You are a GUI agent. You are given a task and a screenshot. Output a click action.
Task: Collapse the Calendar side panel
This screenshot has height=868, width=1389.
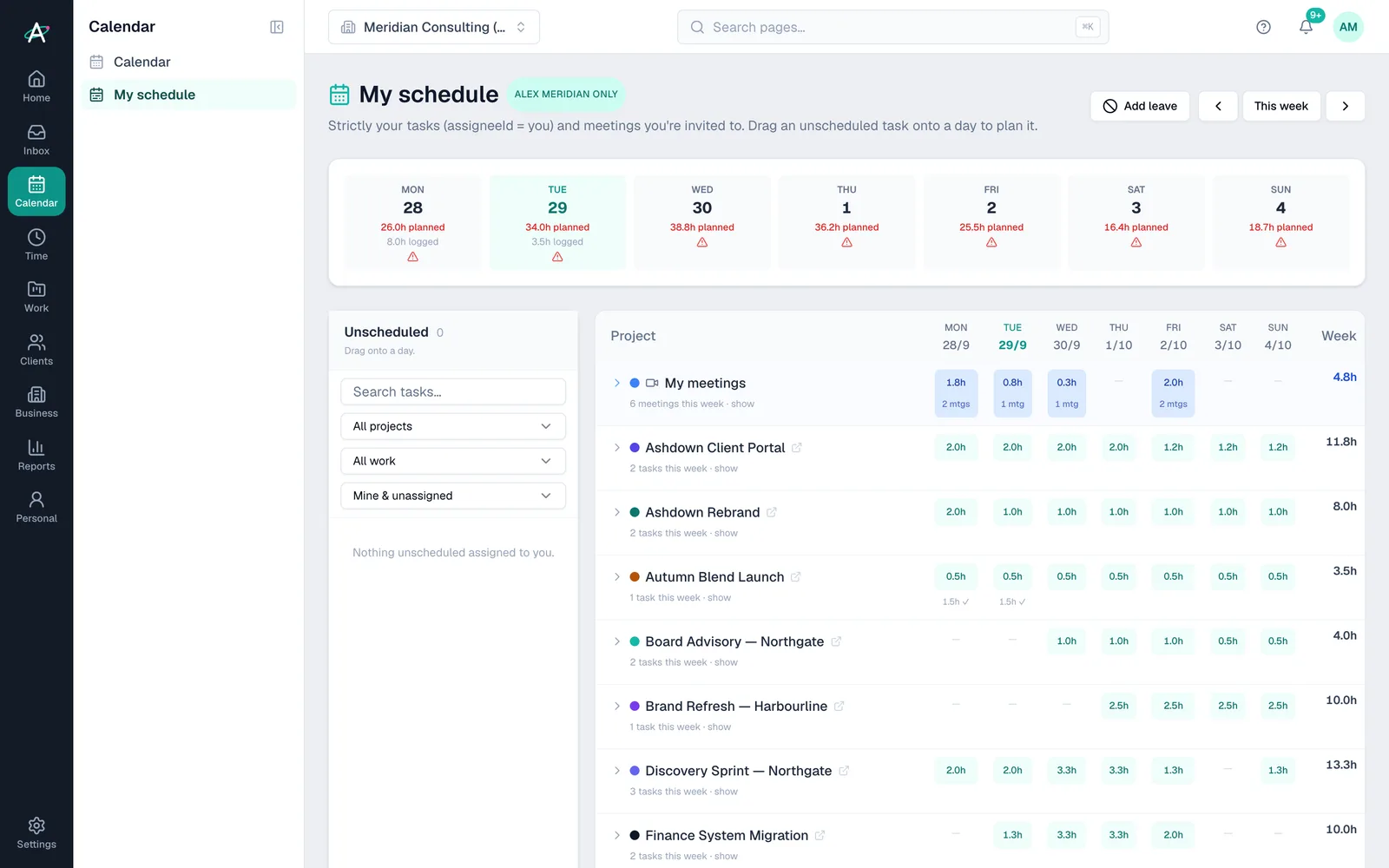tap(277, 27)
